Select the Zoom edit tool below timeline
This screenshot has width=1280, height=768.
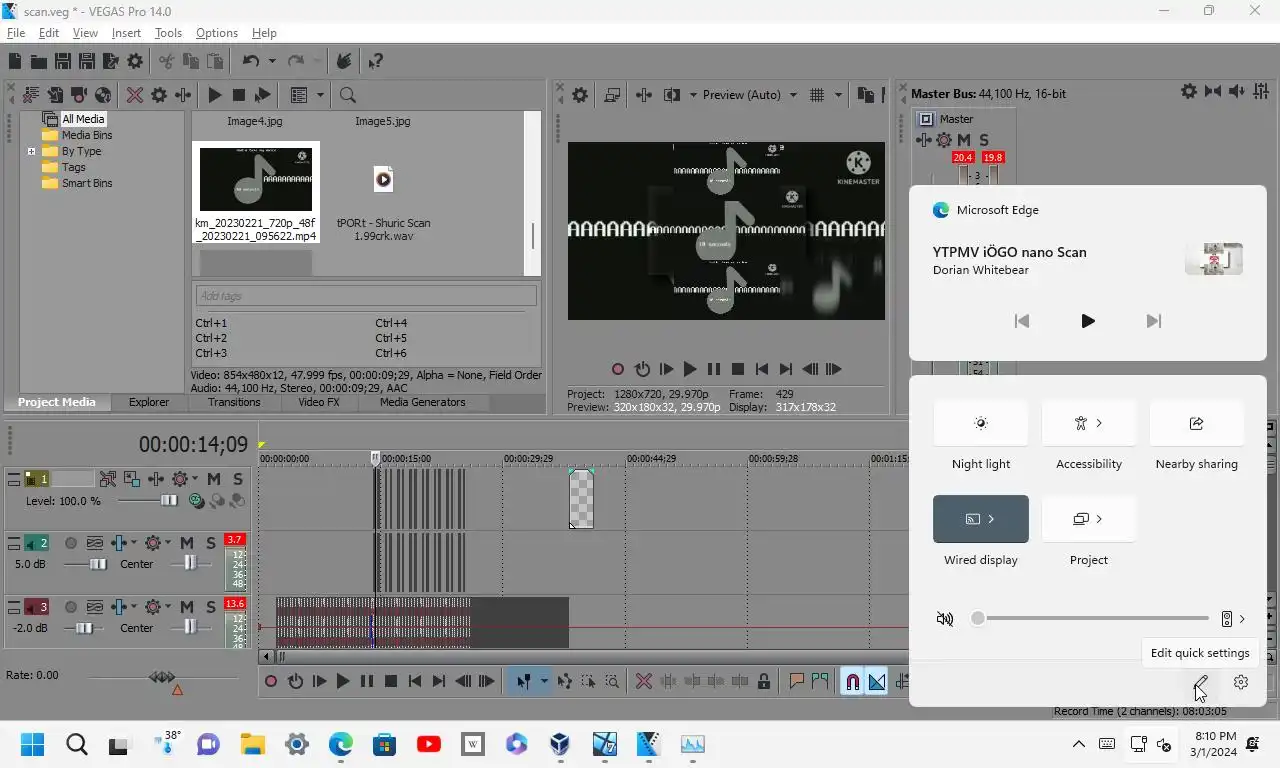tap(612, 681)
